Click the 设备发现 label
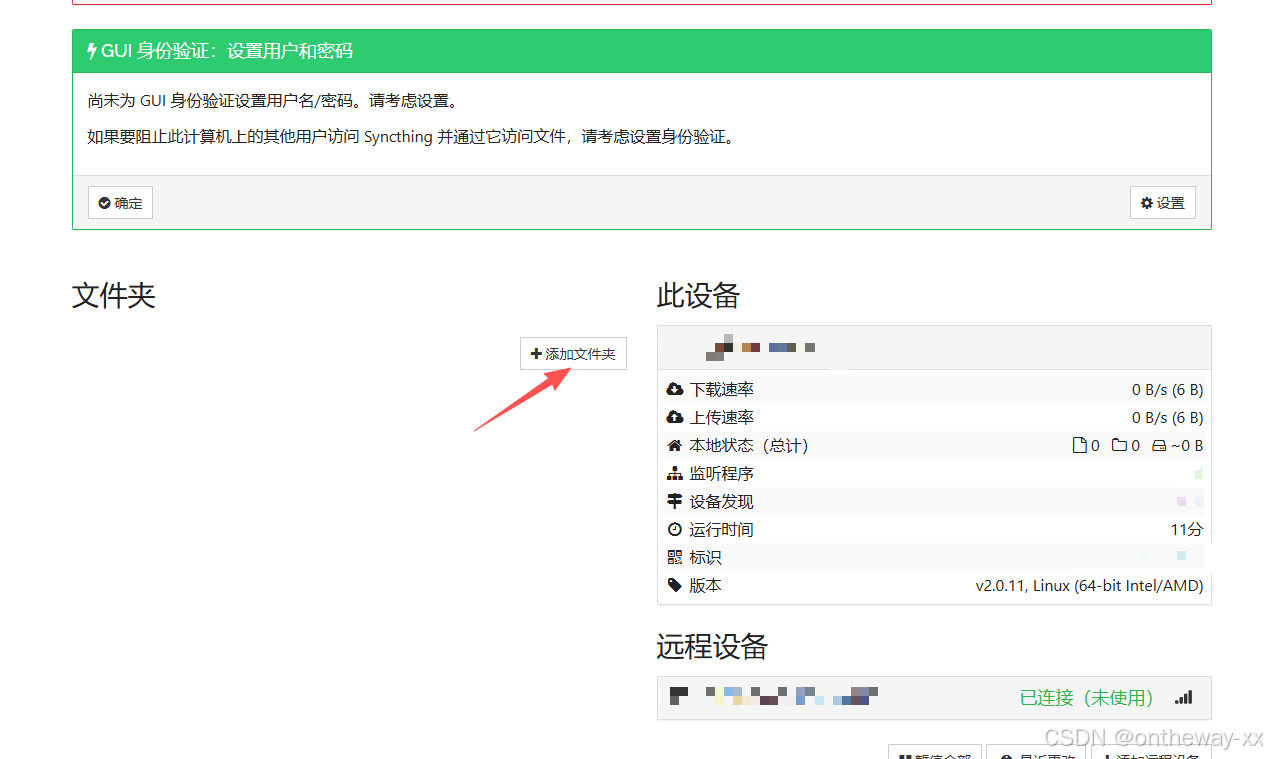Screen dimensions: 1267x759 tap(721, 501)
